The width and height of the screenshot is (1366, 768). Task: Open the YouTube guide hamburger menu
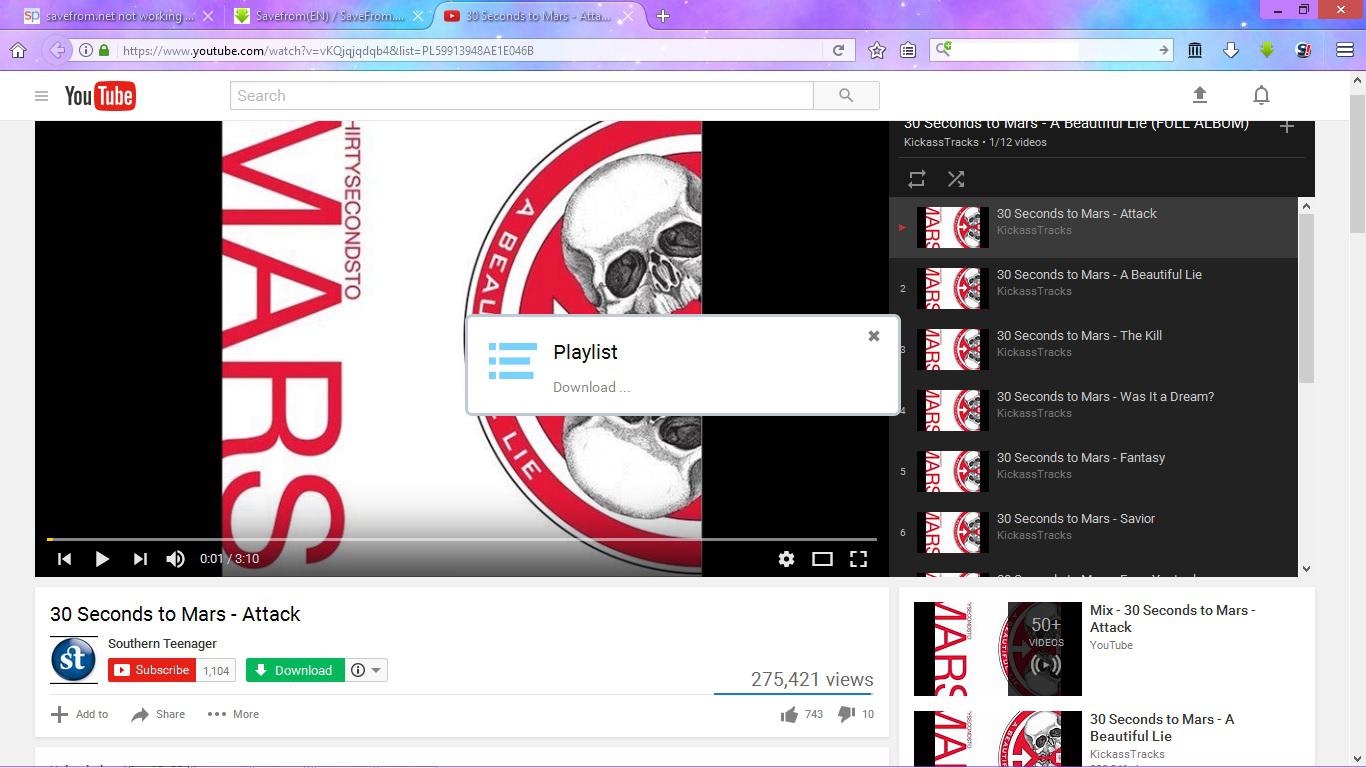click(41, 96)
